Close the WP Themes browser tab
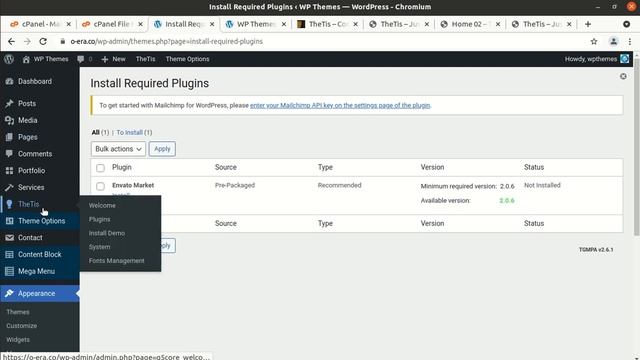The image size is (640, 360). click(284, 24)
